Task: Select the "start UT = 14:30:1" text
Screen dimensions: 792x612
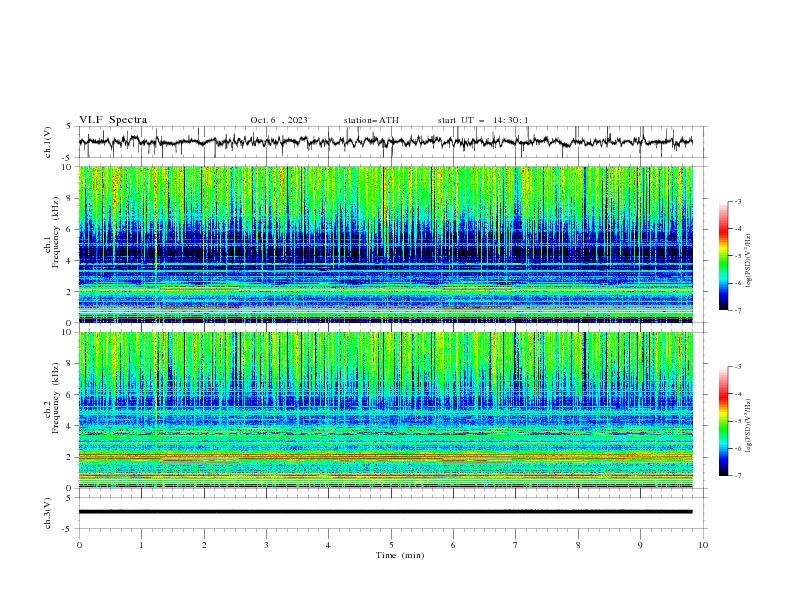Action: (x=483, y=120)
